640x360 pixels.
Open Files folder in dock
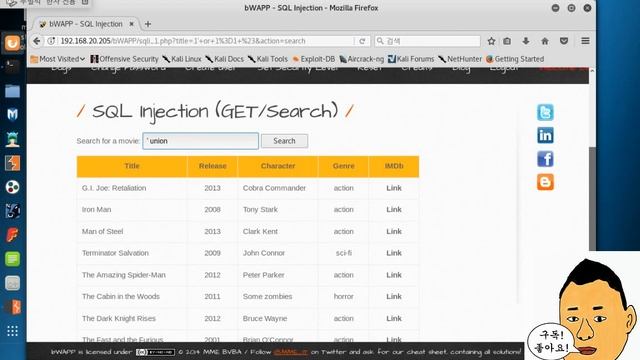point(12,91)
